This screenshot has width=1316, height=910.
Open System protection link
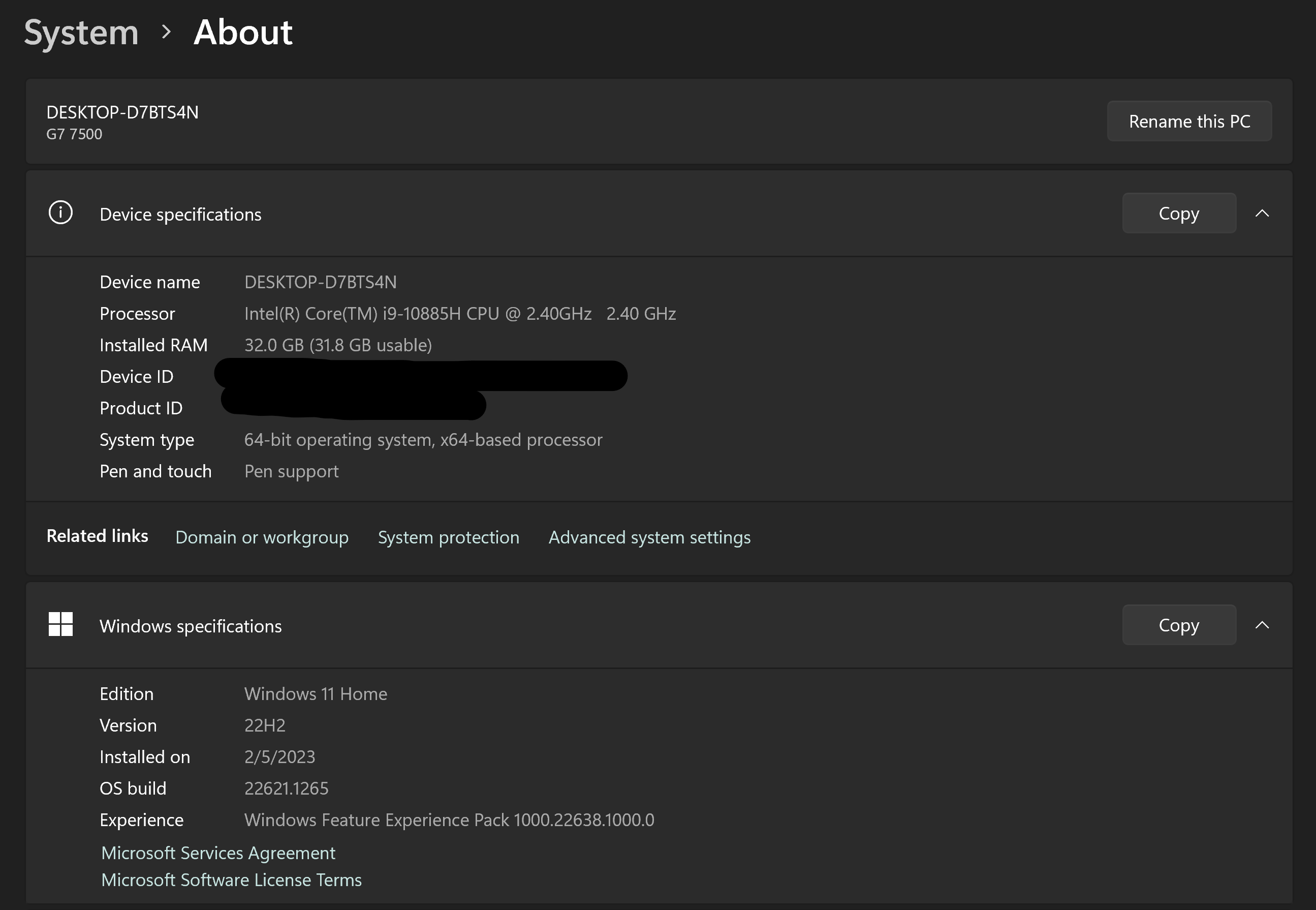coord(449,537)
